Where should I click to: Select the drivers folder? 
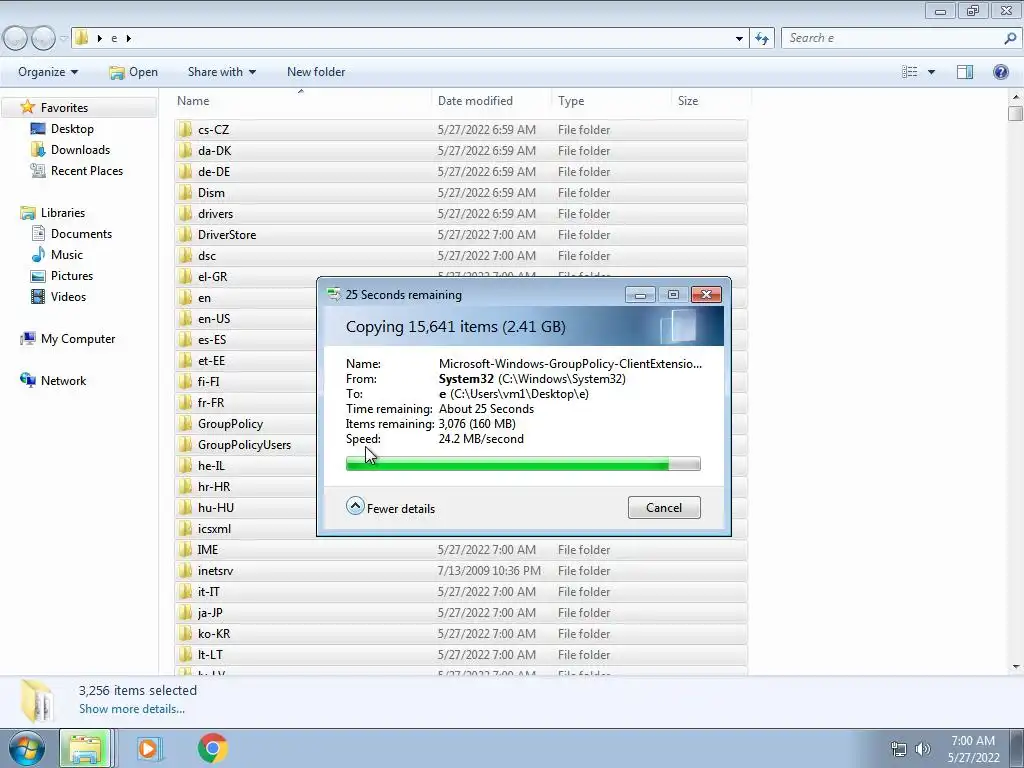click(x=460, y=213)
